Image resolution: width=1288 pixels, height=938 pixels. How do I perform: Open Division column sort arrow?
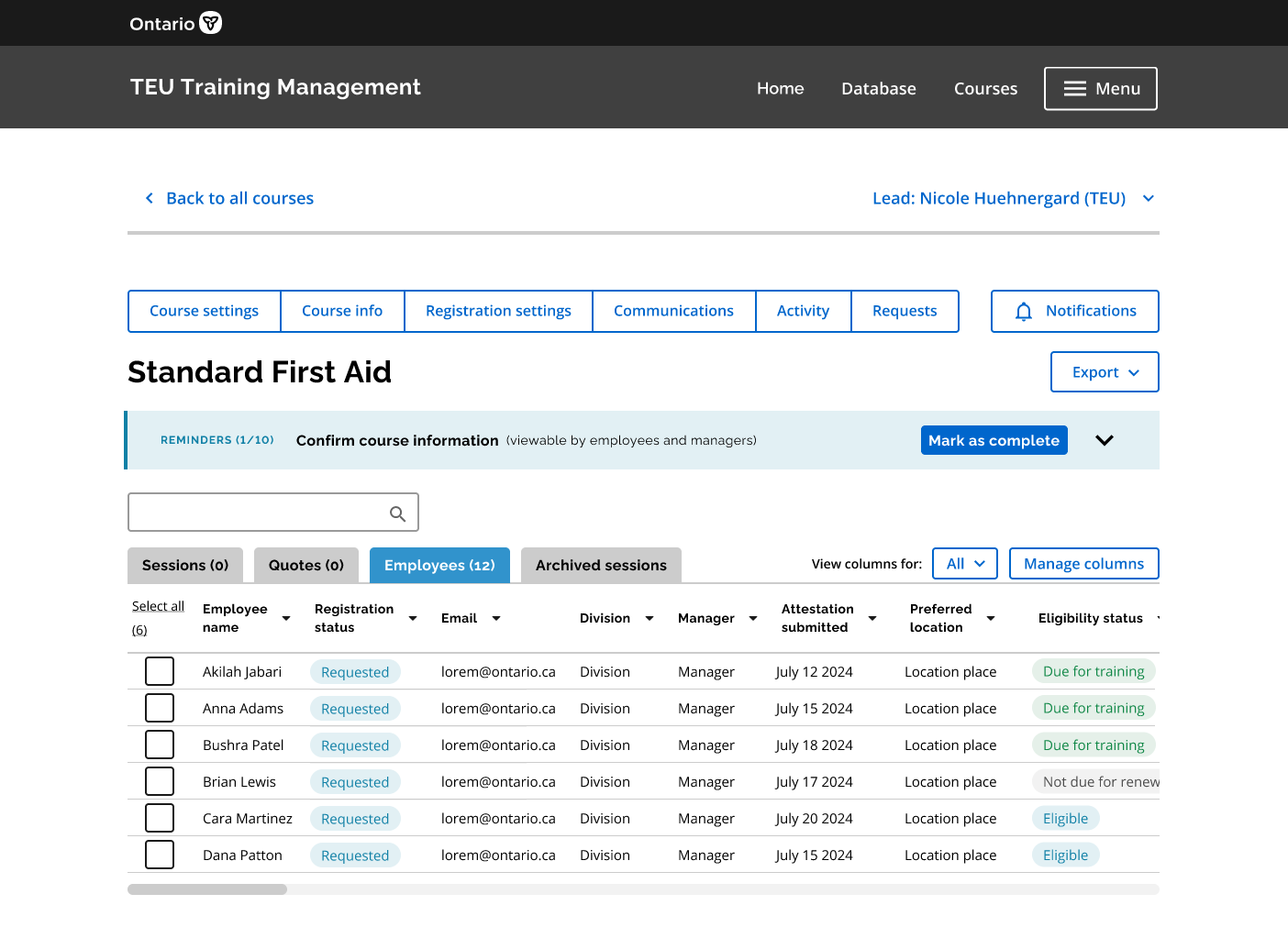(x=650, y=619)
